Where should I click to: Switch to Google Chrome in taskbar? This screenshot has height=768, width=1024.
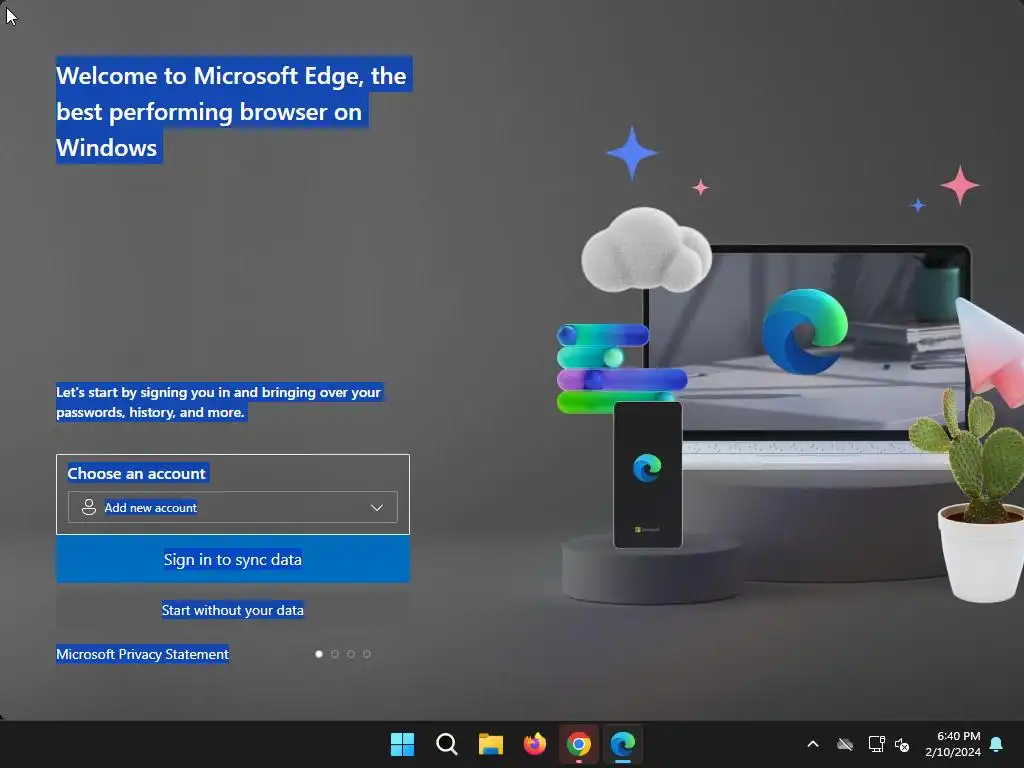[x=579, y=744]
